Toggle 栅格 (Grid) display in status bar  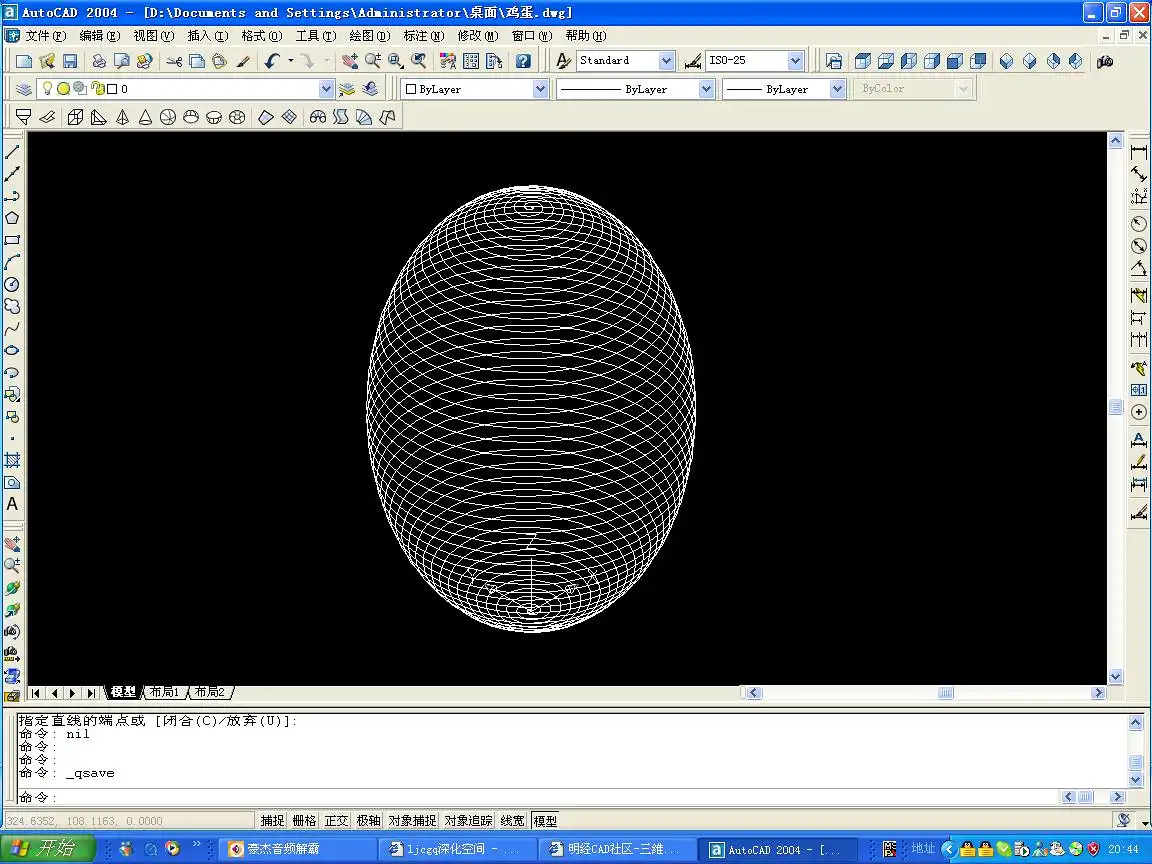tap(304, 821)
